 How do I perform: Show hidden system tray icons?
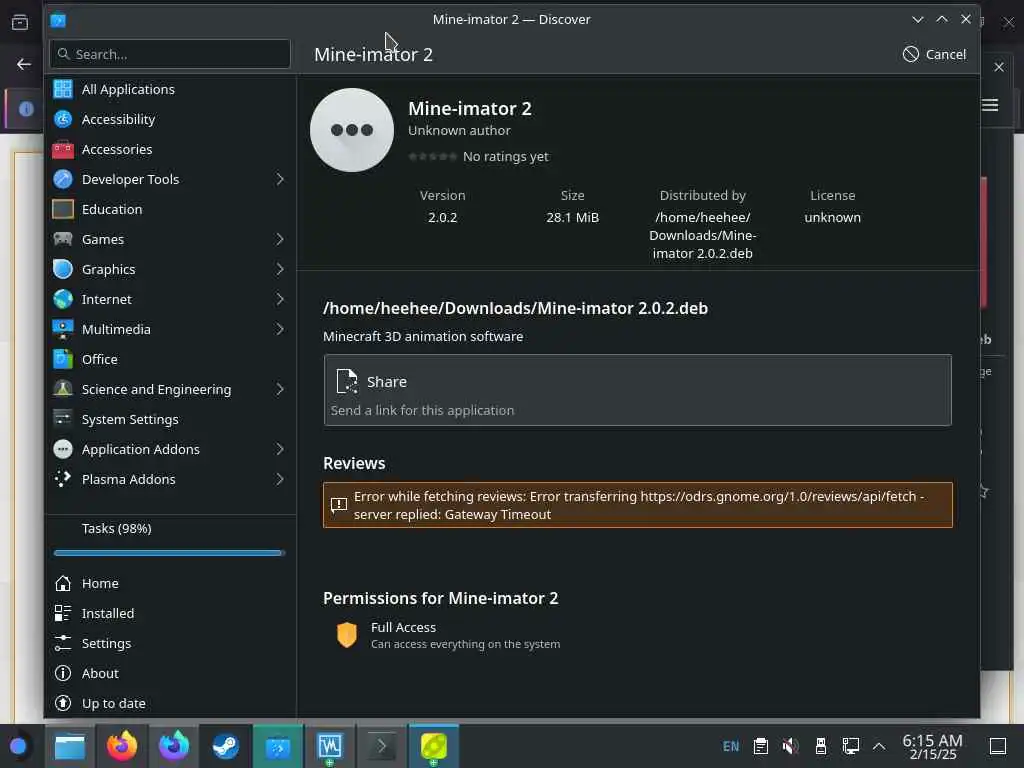coord(879,746)
